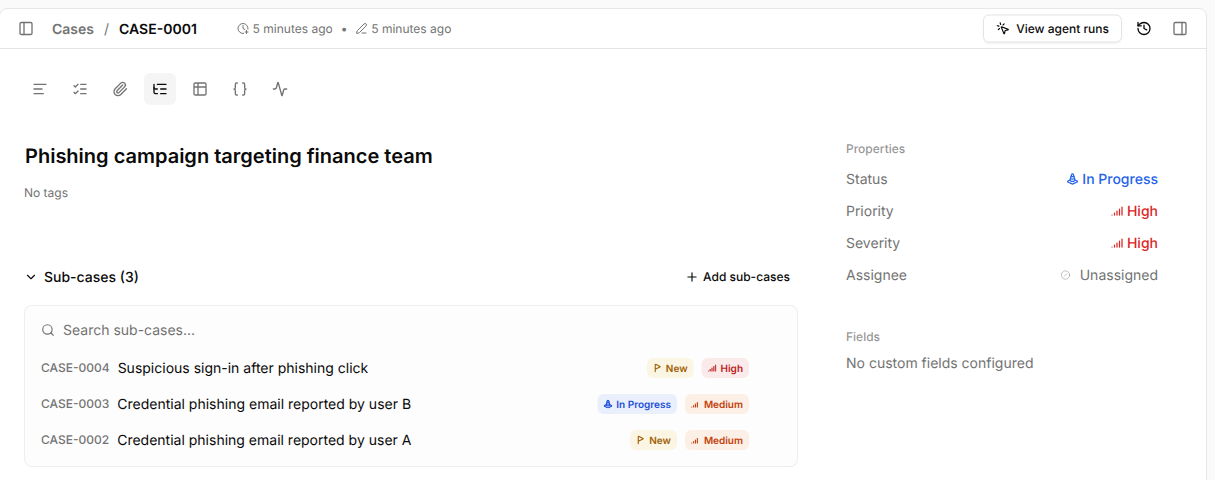Viewport: 1215px width, 480px height.
Task: Click the New status badge on CASE-0004
Action: coord(670,368)
